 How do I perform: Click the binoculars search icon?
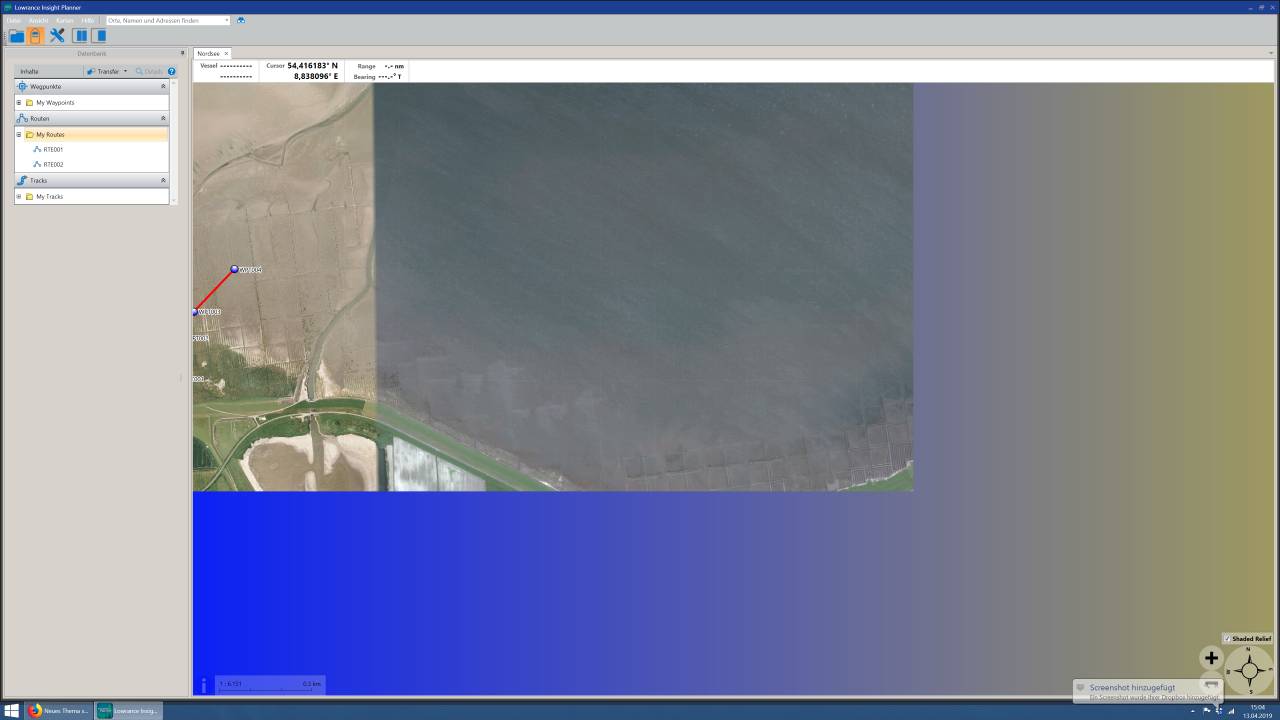[241, 20]
